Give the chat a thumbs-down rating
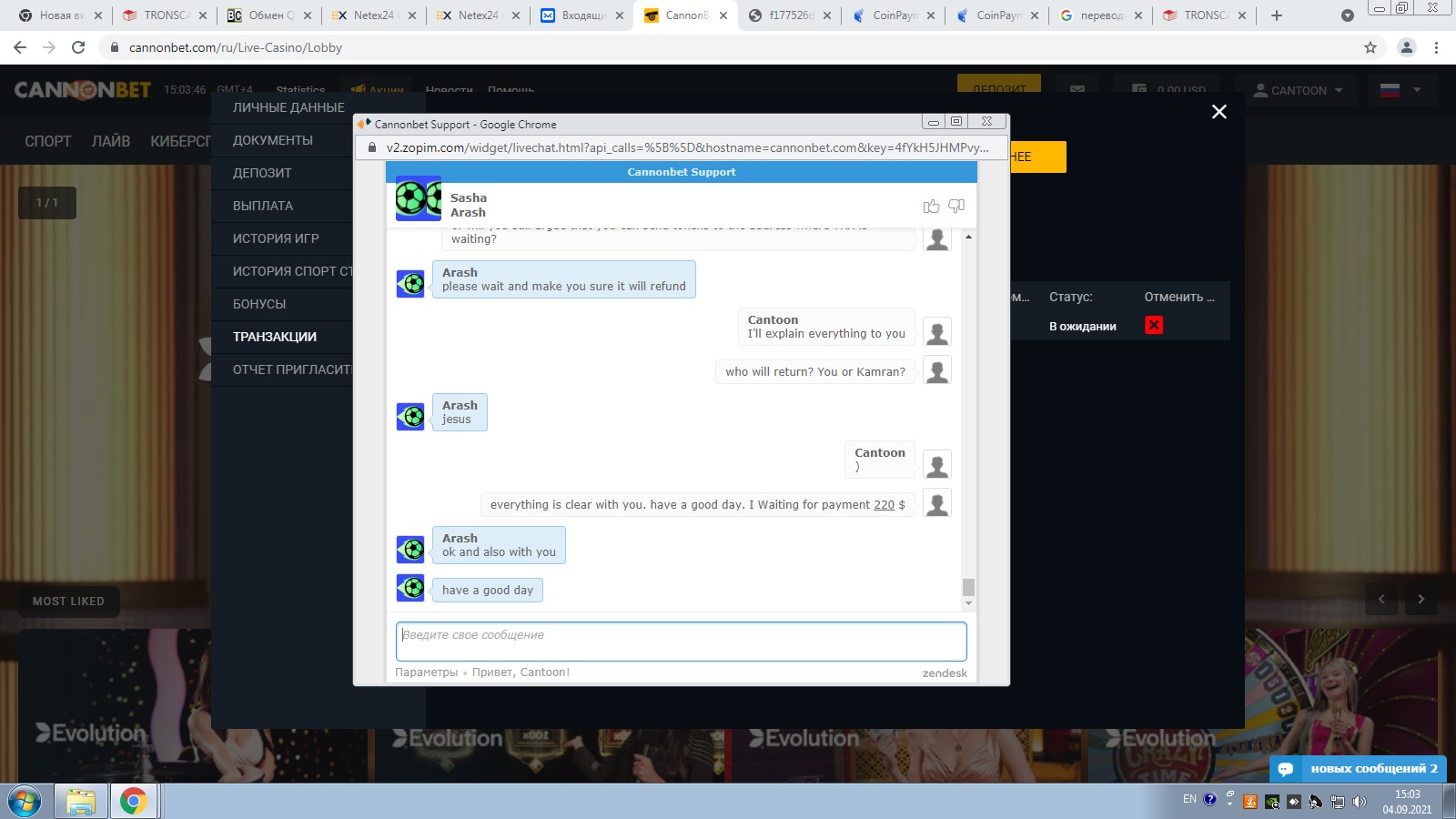The width and height of the screenshot is (1456, 819). click(x=956, y=206)
